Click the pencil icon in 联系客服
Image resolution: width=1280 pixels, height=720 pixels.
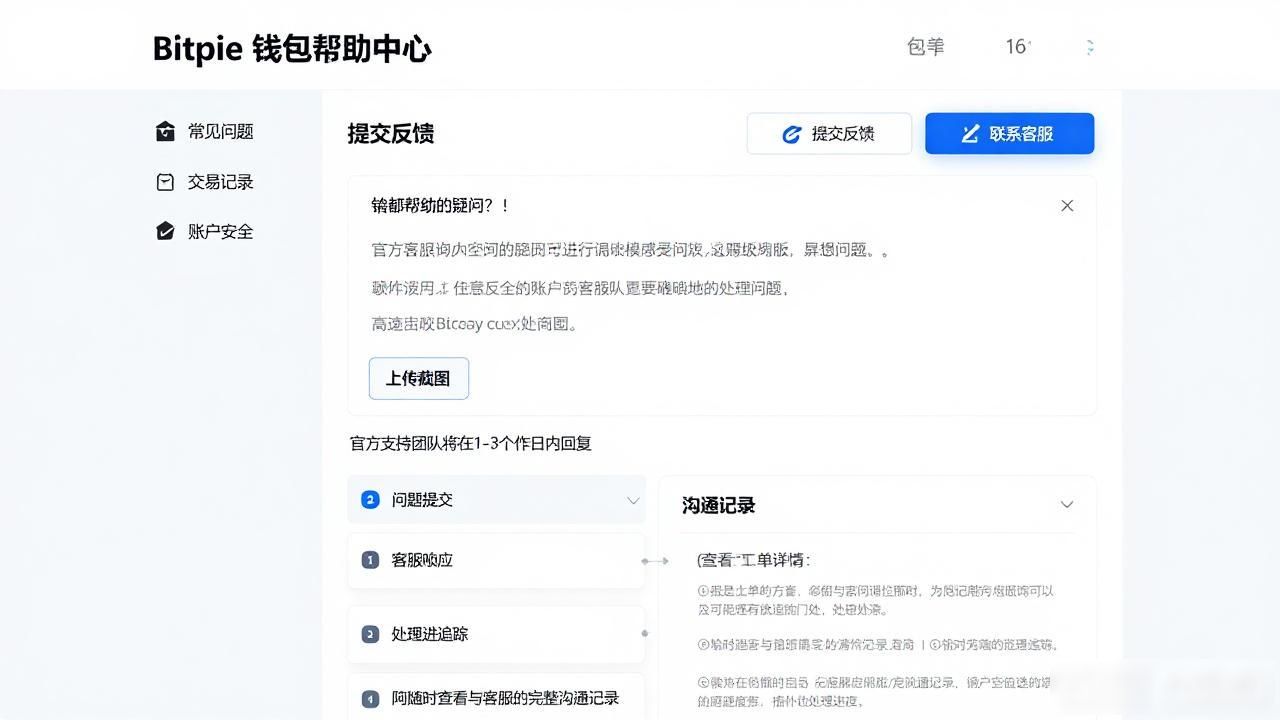click(x=970, y=134)
